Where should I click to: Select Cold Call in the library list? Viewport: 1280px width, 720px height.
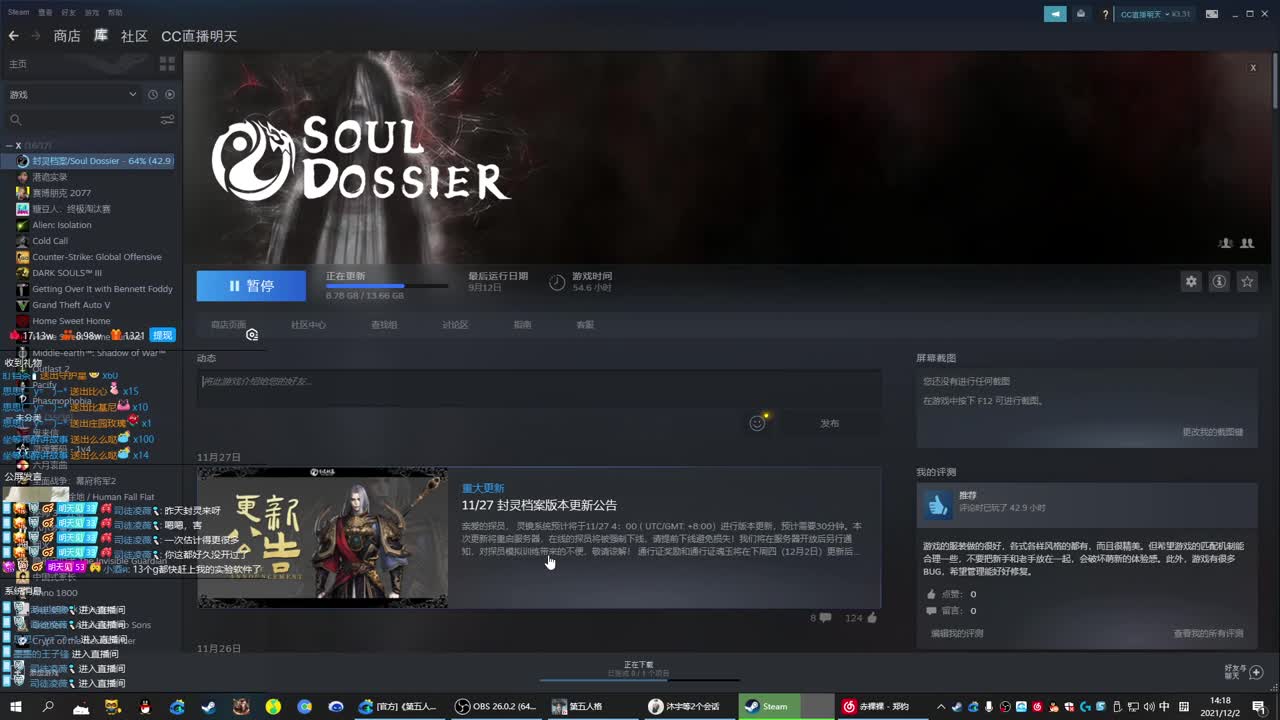click(x=50, y=241)
